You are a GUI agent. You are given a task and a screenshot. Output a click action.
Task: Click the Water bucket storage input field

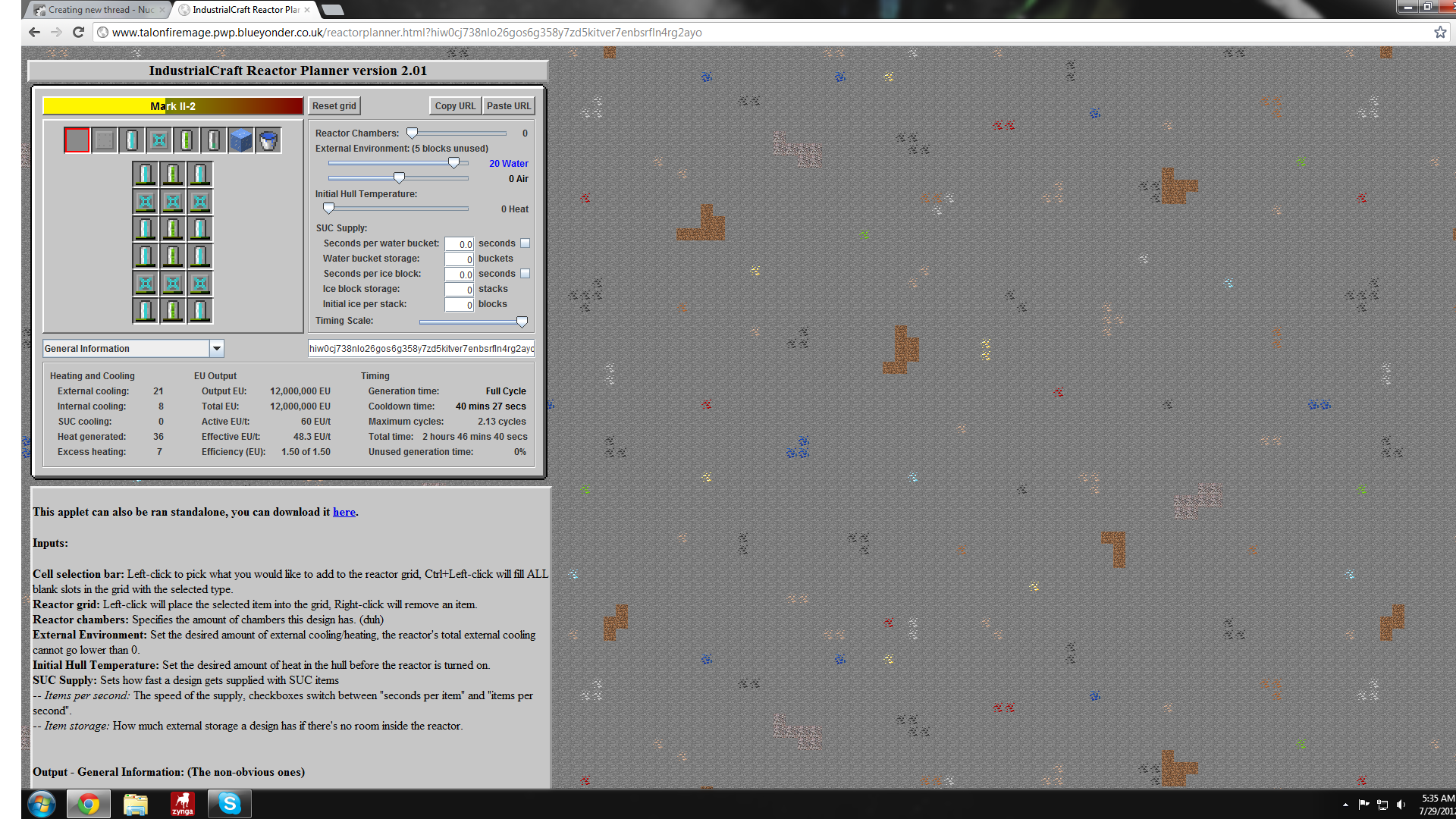point(459,259)
